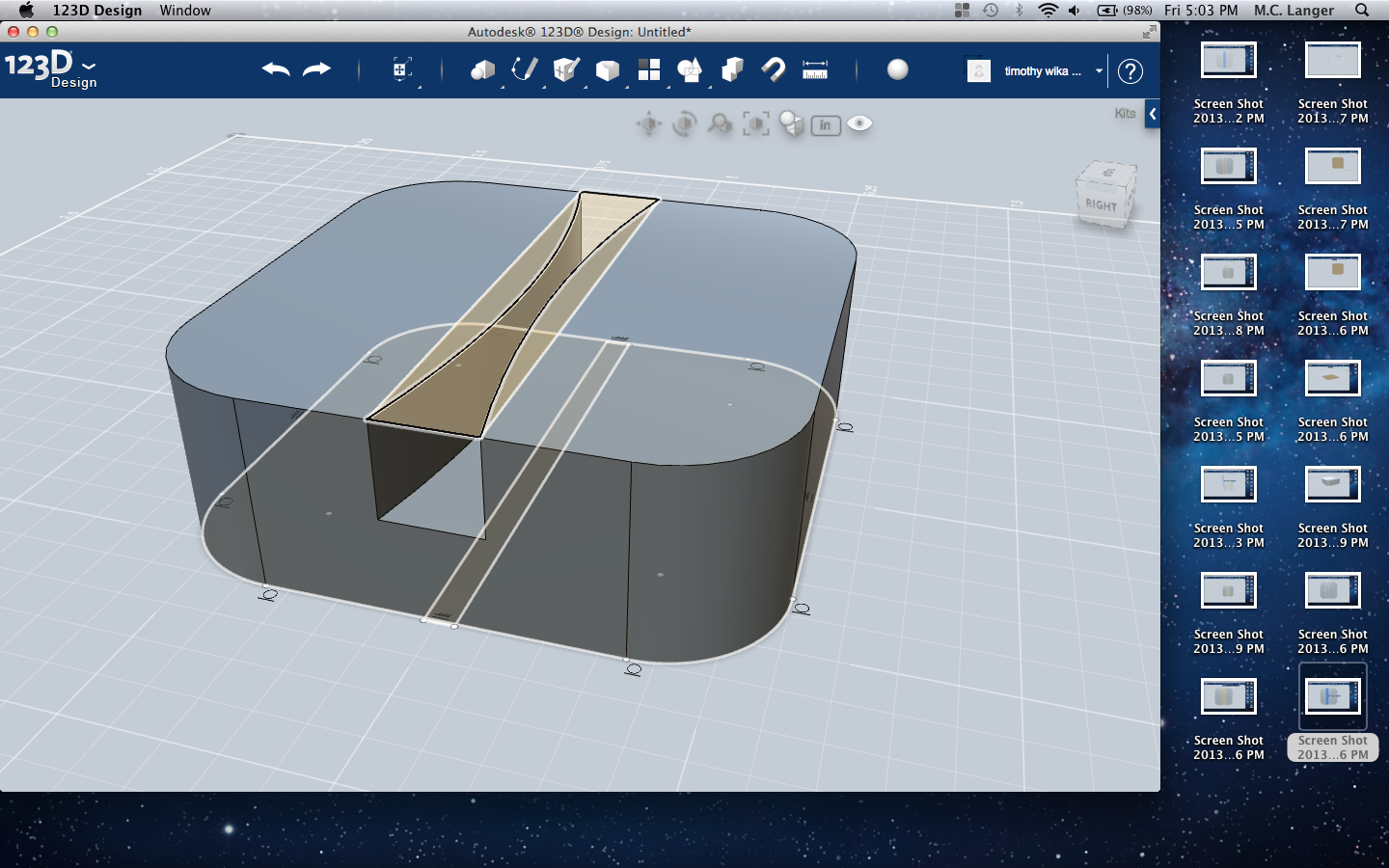1389x868 pixels.
Task: Open the M.C. Langer user menu
Action: pyautogui.click(x=1294, y=10)
